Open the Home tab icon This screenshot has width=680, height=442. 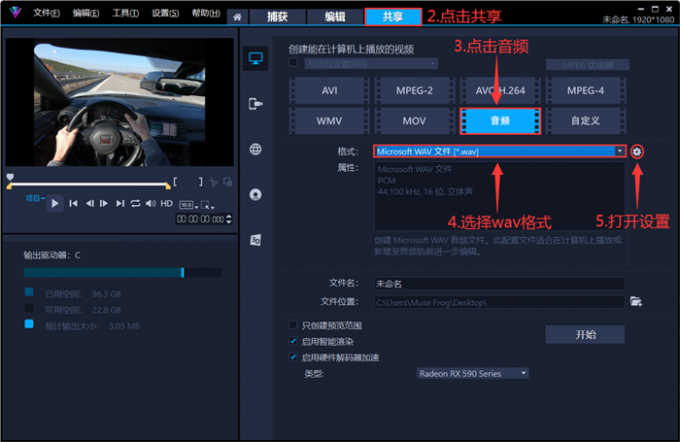(237, 17)
